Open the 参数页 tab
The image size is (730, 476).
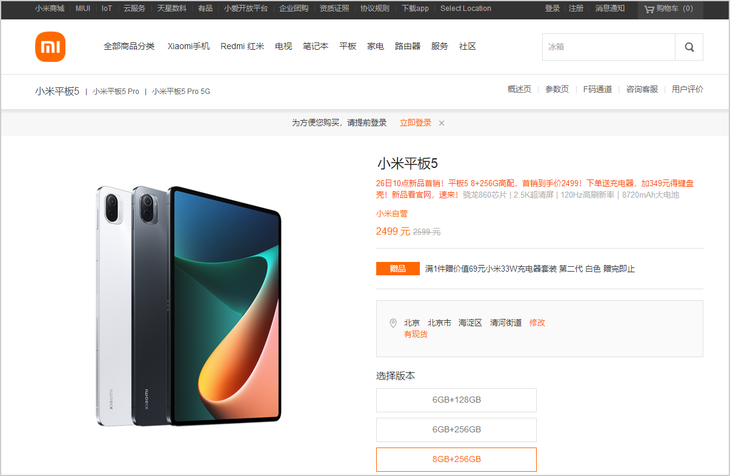click(x=557, y=89)
